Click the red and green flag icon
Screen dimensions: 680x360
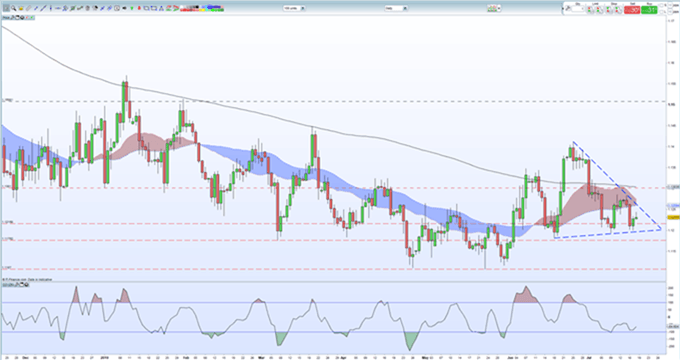(169, 8)
